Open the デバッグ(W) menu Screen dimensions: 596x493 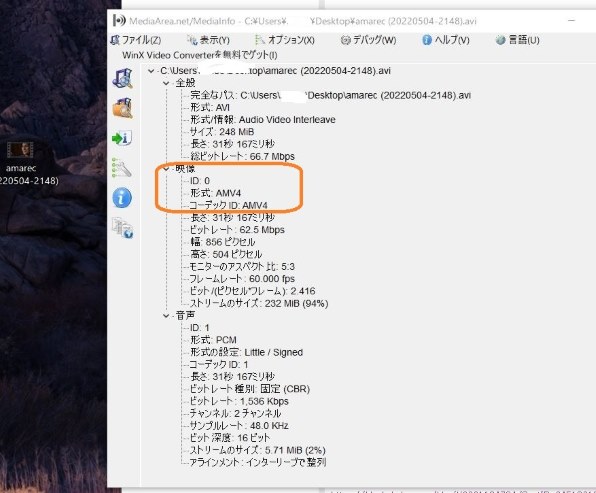(x=368, y=40)
